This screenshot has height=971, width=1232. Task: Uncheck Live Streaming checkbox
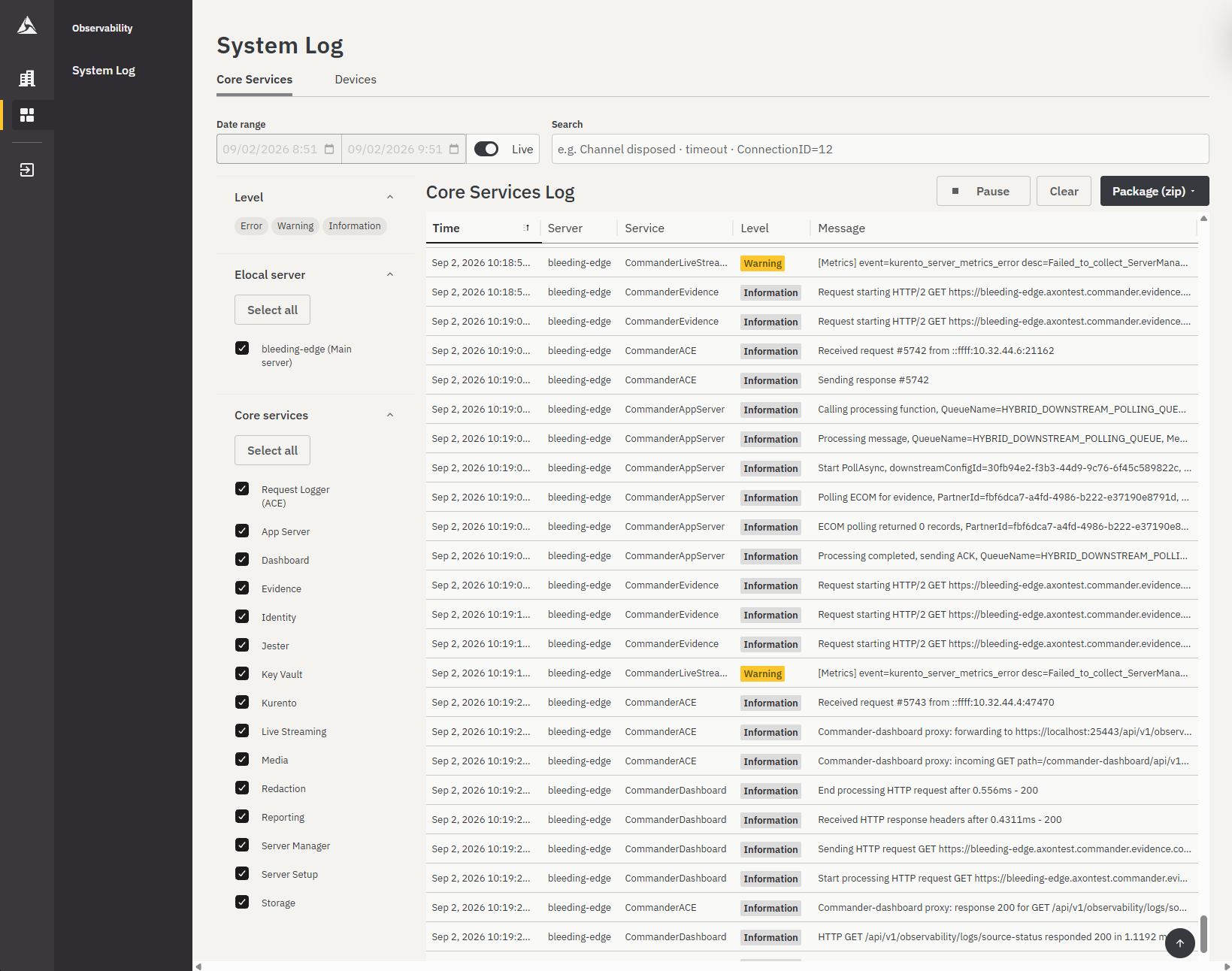pyautogui.click(x=242, y=731)
